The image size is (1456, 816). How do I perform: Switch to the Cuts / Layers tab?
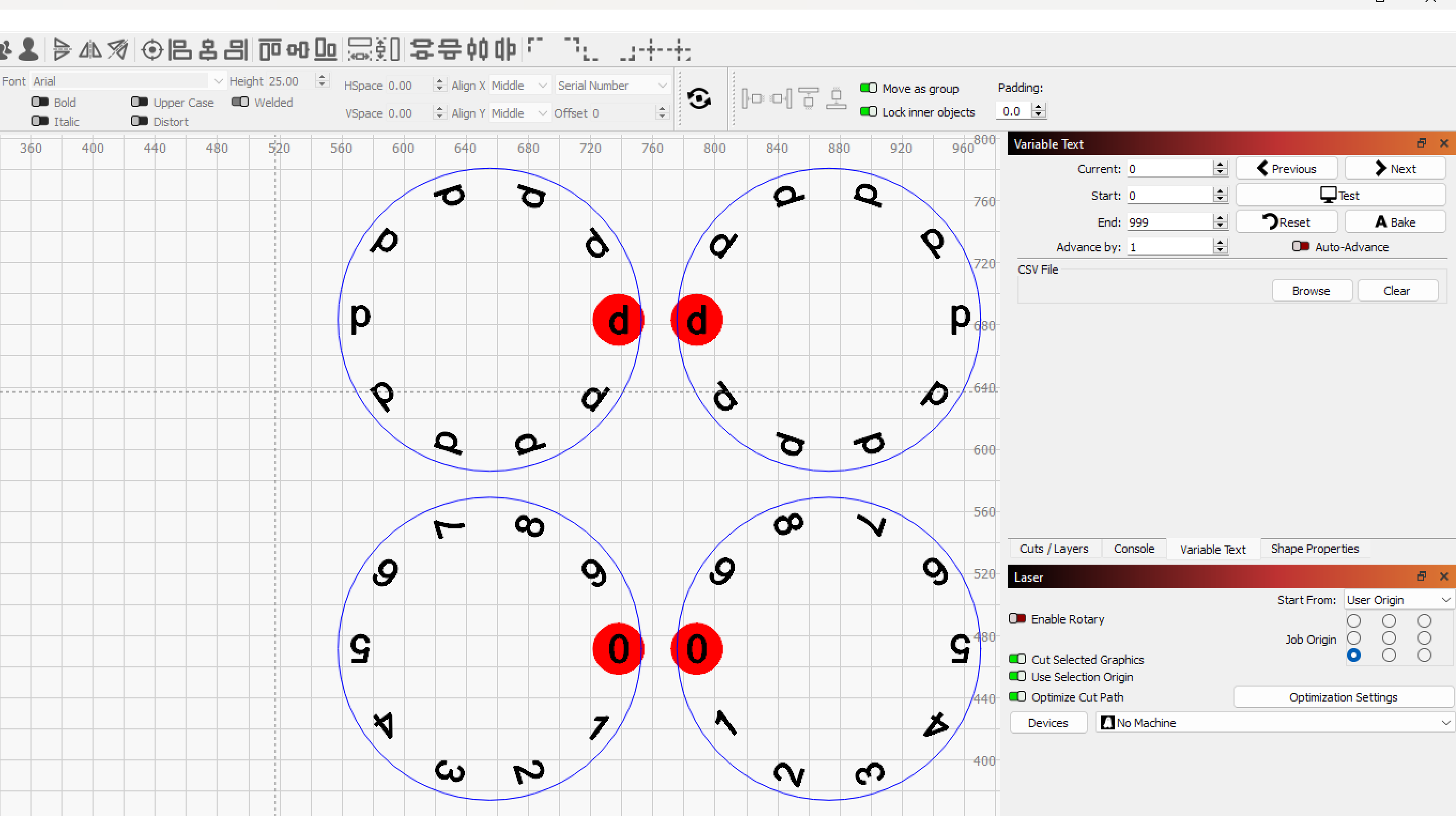coord(1054,548)
